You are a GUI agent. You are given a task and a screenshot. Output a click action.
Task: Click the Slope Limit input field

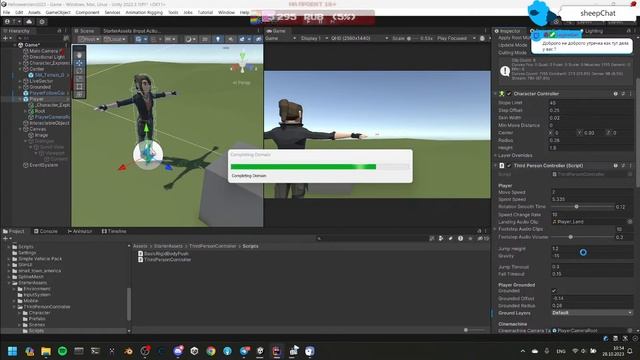click(591, 103)
